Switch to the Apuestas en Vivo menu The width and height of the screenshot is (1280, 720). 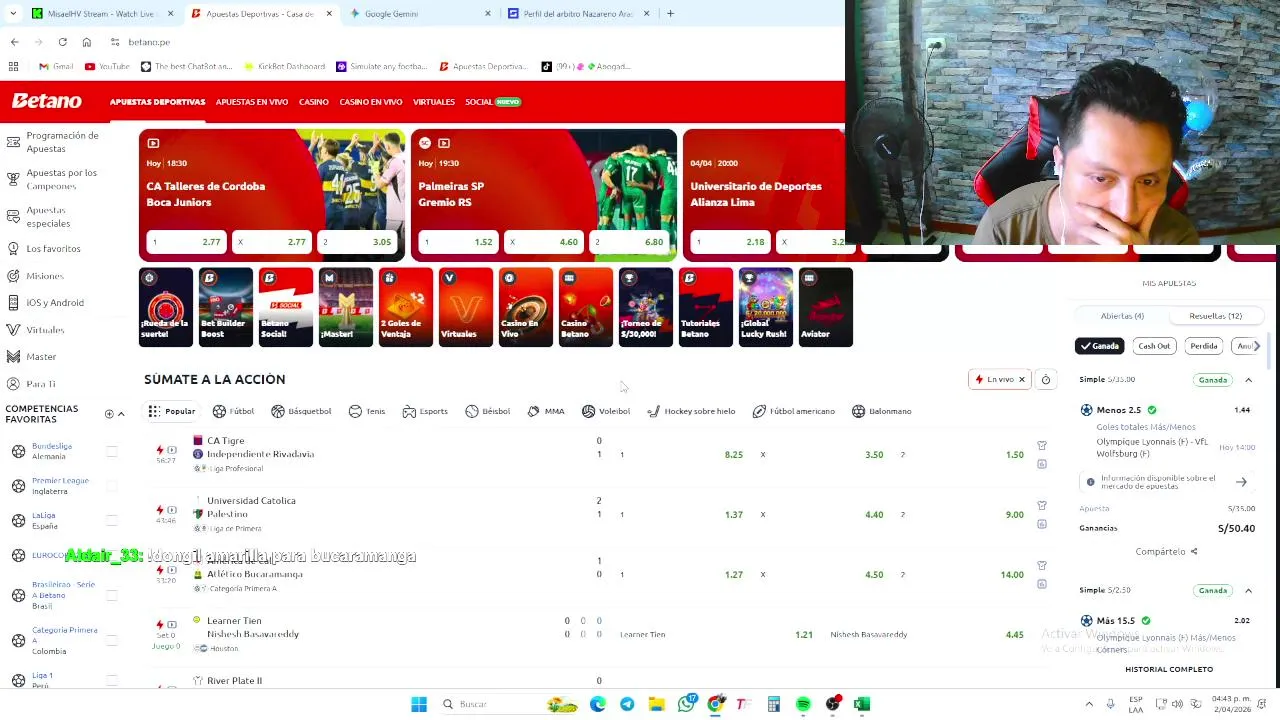pos(252,102)
